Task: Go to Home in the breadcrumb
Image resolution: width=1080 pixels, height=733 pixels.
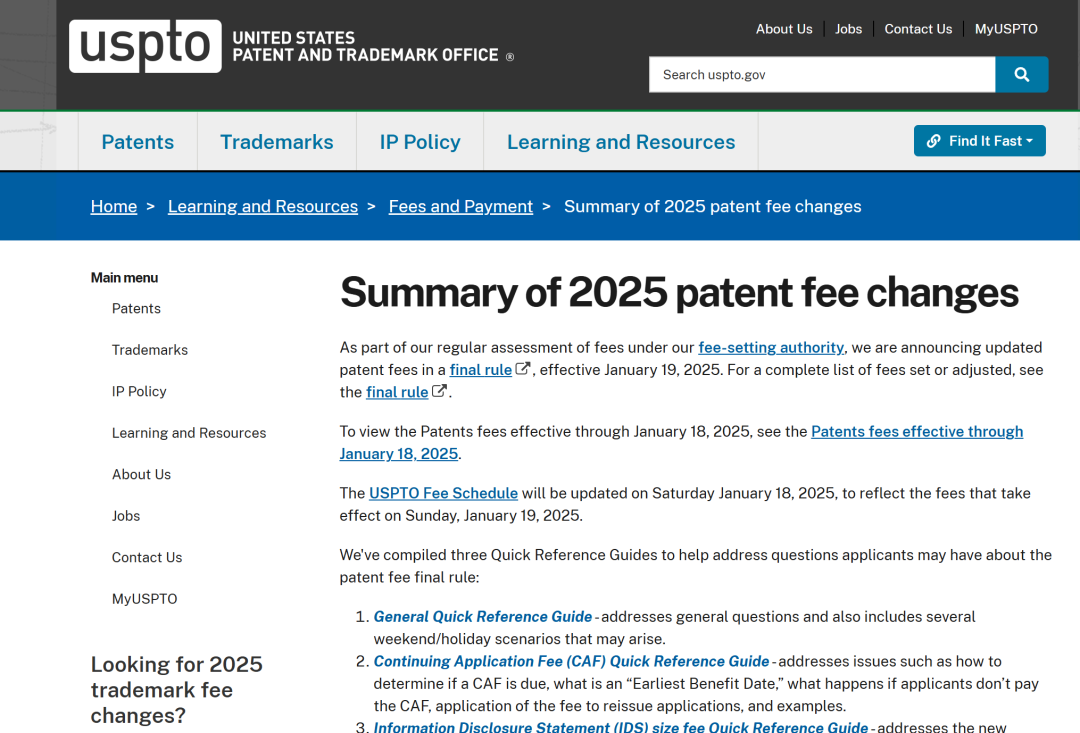Action: point(114,207)
